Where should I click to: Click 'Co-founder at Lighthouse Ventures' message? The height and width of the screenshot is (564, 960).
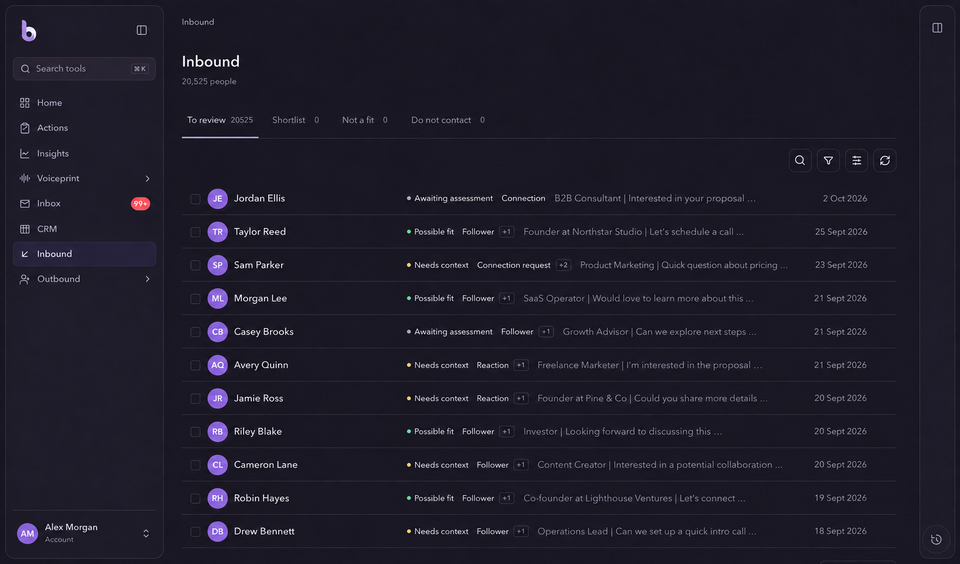634,498
